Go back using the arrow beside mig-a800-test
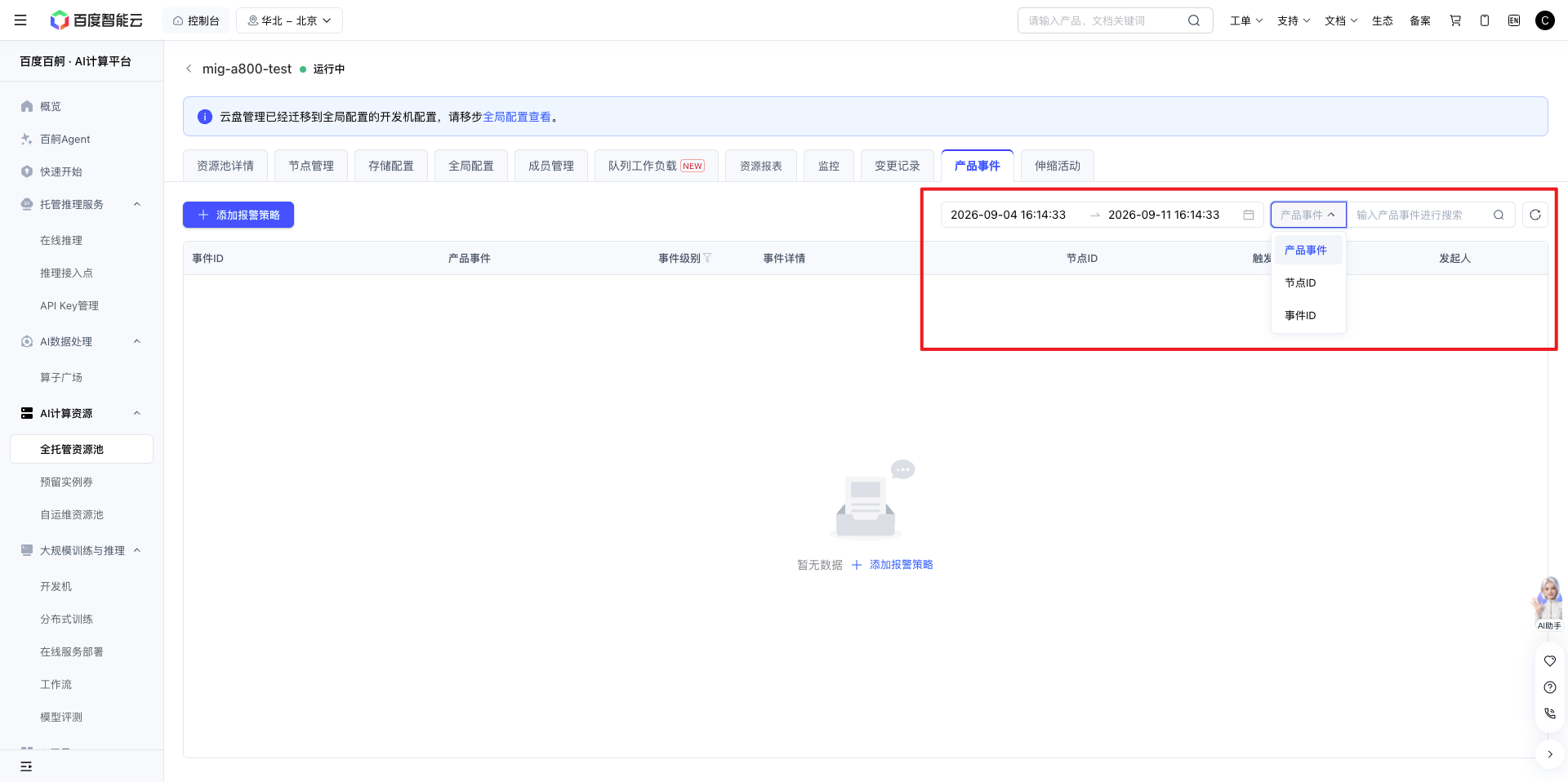This screenshot has width=1568, height=782. (189, 69)
